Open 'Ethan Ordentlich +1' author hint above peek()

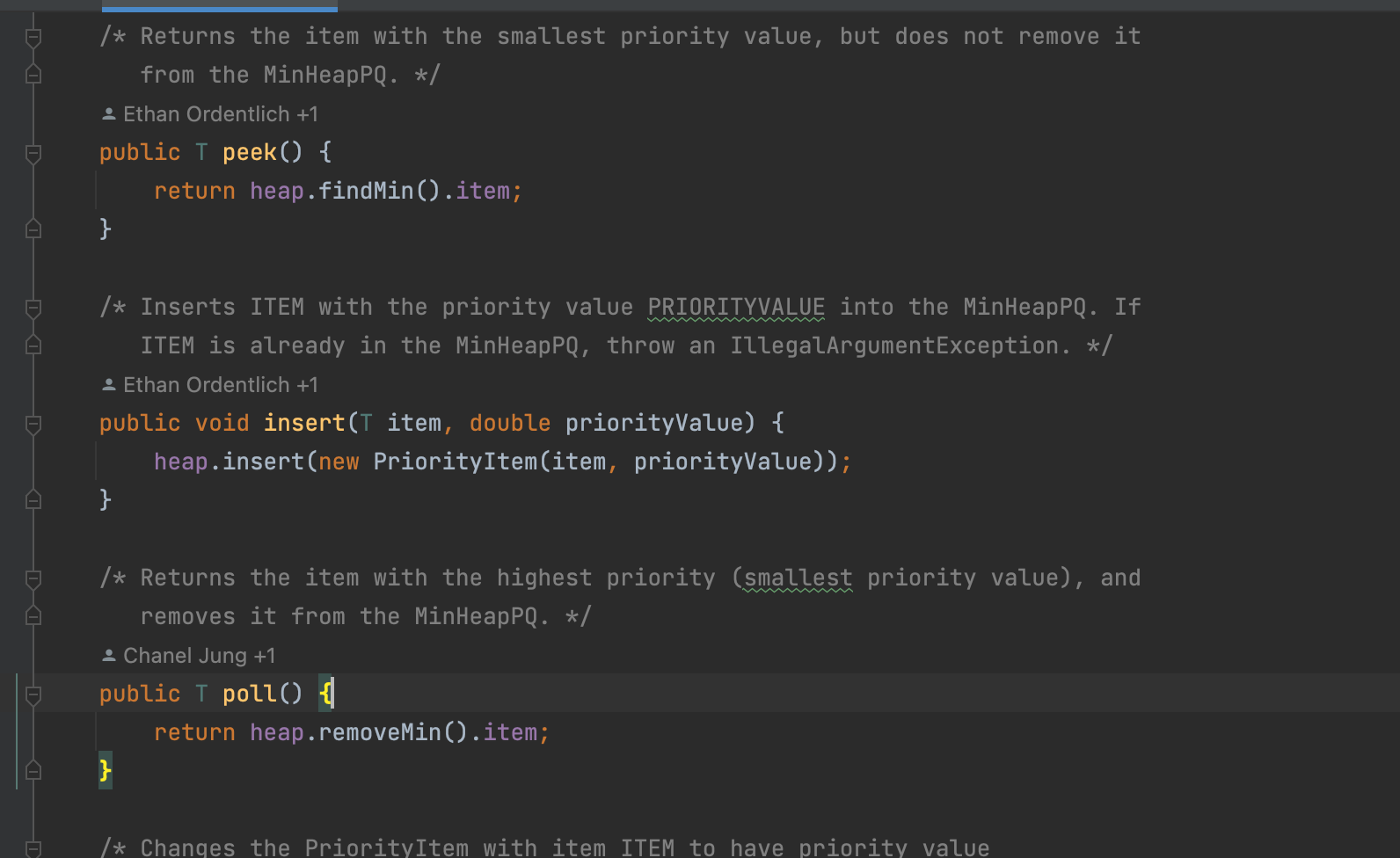(220, 114)
